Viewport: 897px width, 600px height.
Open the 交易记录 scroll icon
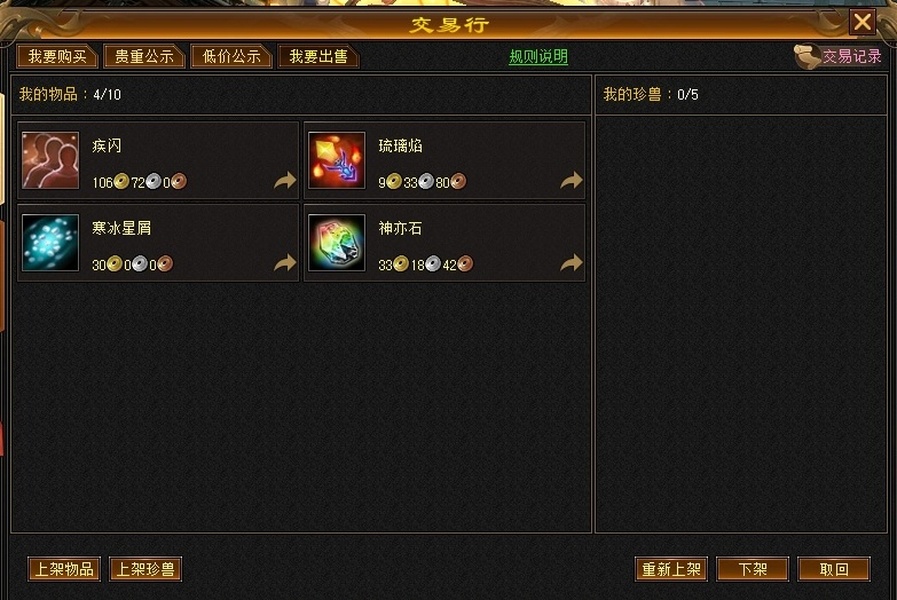pyautogui.click(x=808, y=57)
